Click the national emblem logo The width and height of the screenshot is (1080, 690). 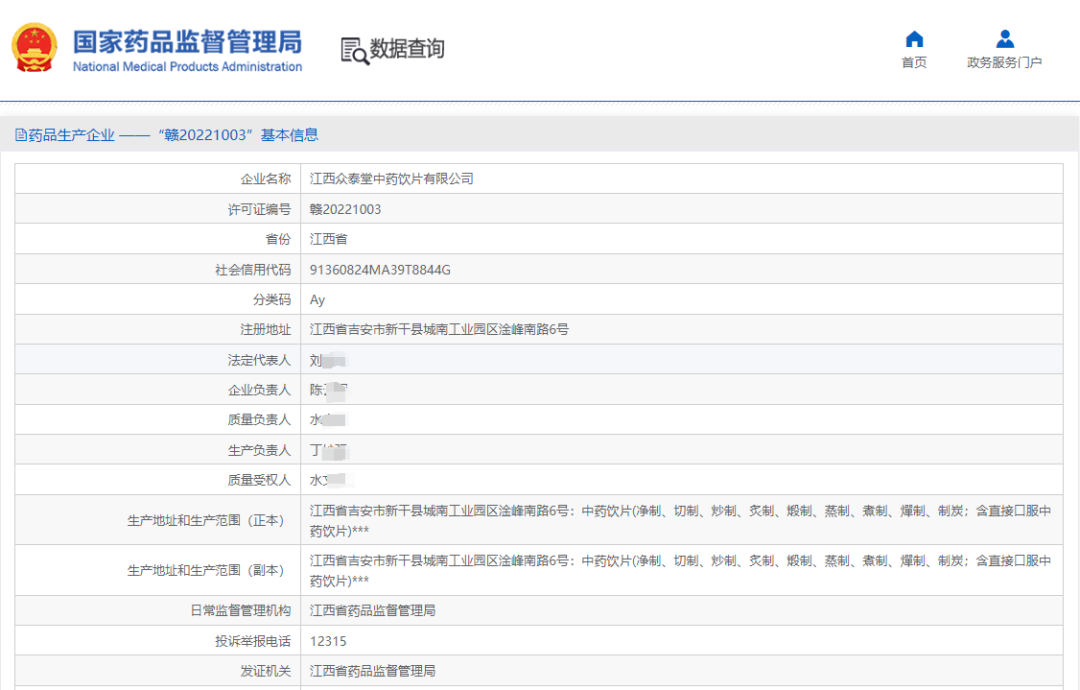34,47
